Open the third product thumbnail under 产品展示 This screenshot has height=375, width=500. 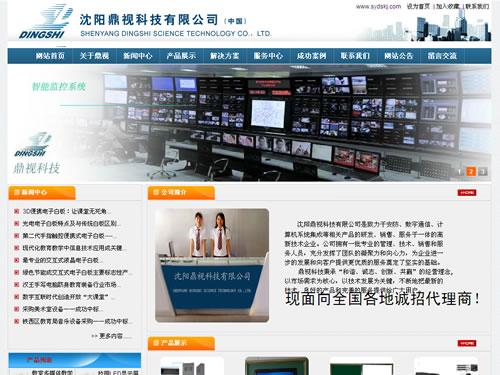tap(361, 366)
